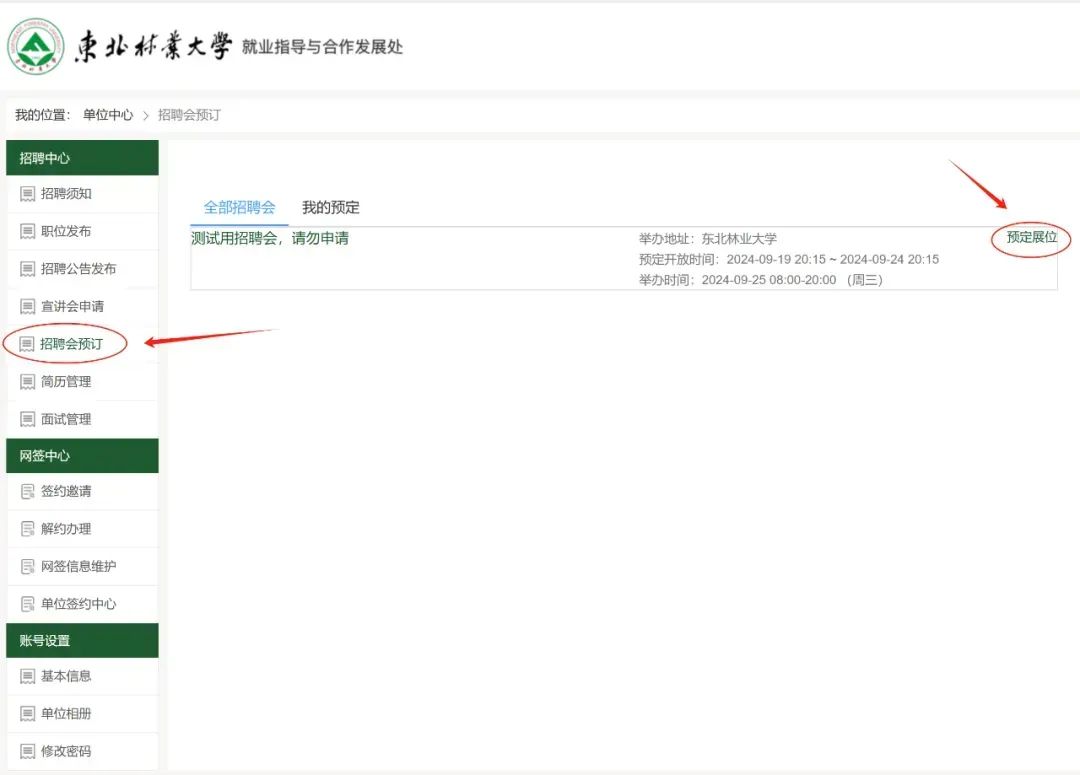Click the 单位相册 sidebar icon
1080x775 pixels.
(28, 714)
